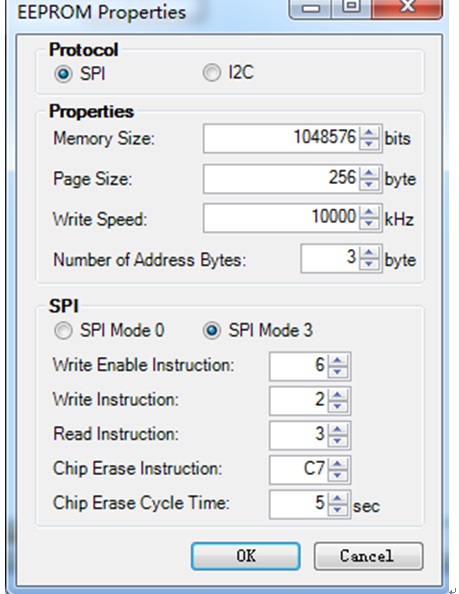Screen dimensions: 459x594
Task: Focus the Write Speed text box
Action: click(x=281, y=218)
